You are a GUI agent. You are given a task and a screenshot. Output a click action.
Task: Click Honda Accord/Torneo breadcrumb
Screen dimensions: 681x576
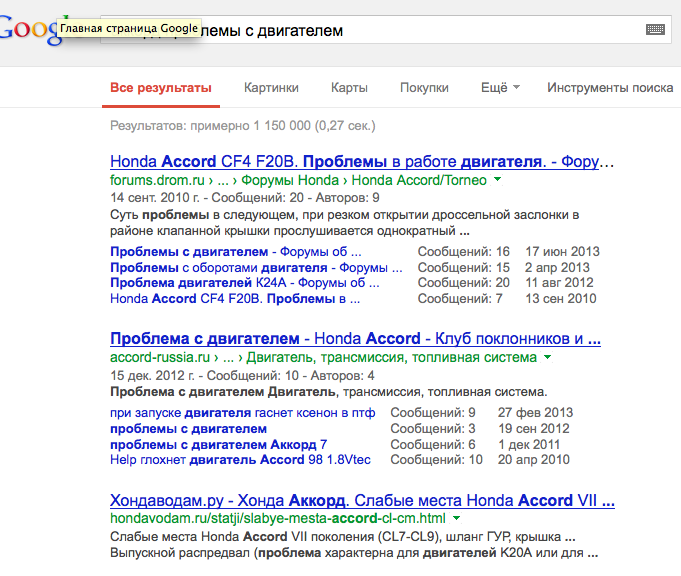click(419, 180)
